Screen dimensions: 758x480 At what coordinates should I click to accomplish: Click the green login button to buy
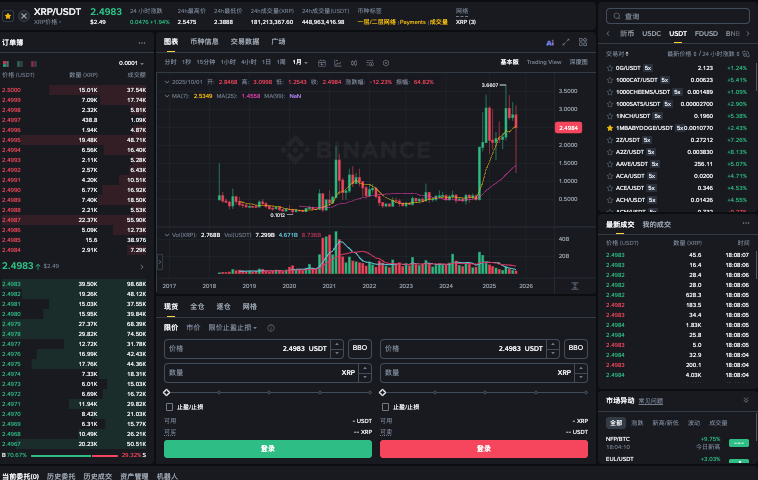267,449
